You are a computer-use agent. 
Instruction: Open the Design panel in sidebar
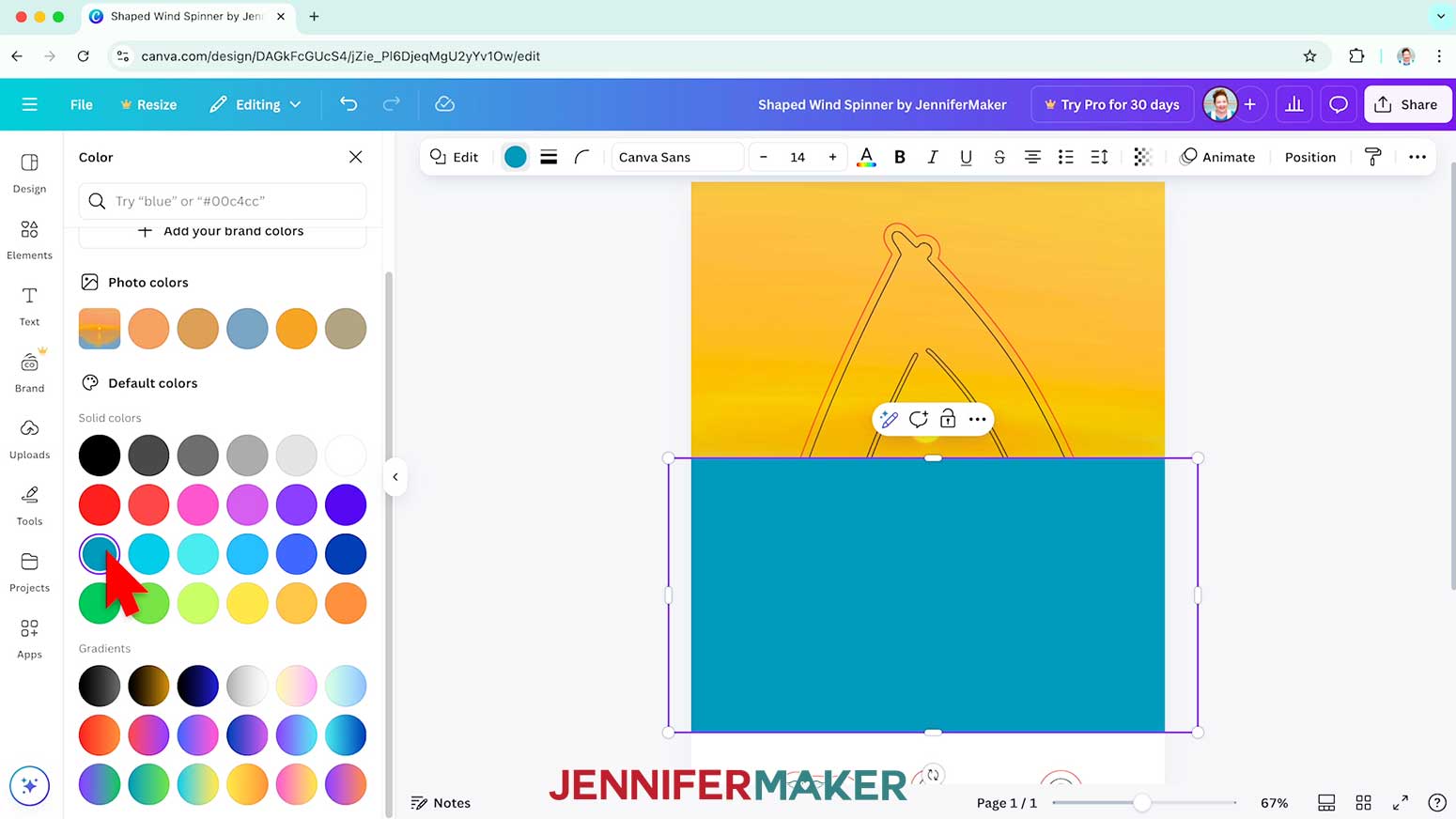tap(29, 174)
